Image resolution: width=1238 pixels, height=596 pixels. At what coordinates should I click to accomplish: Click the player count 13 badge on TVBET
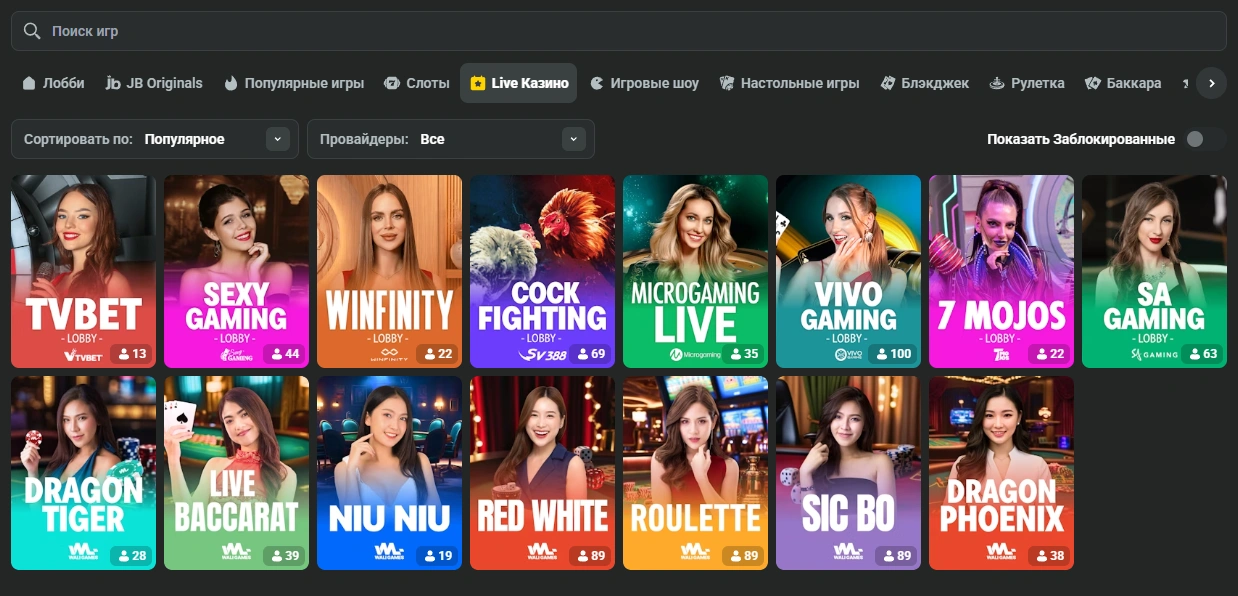[x=132, y=353]
